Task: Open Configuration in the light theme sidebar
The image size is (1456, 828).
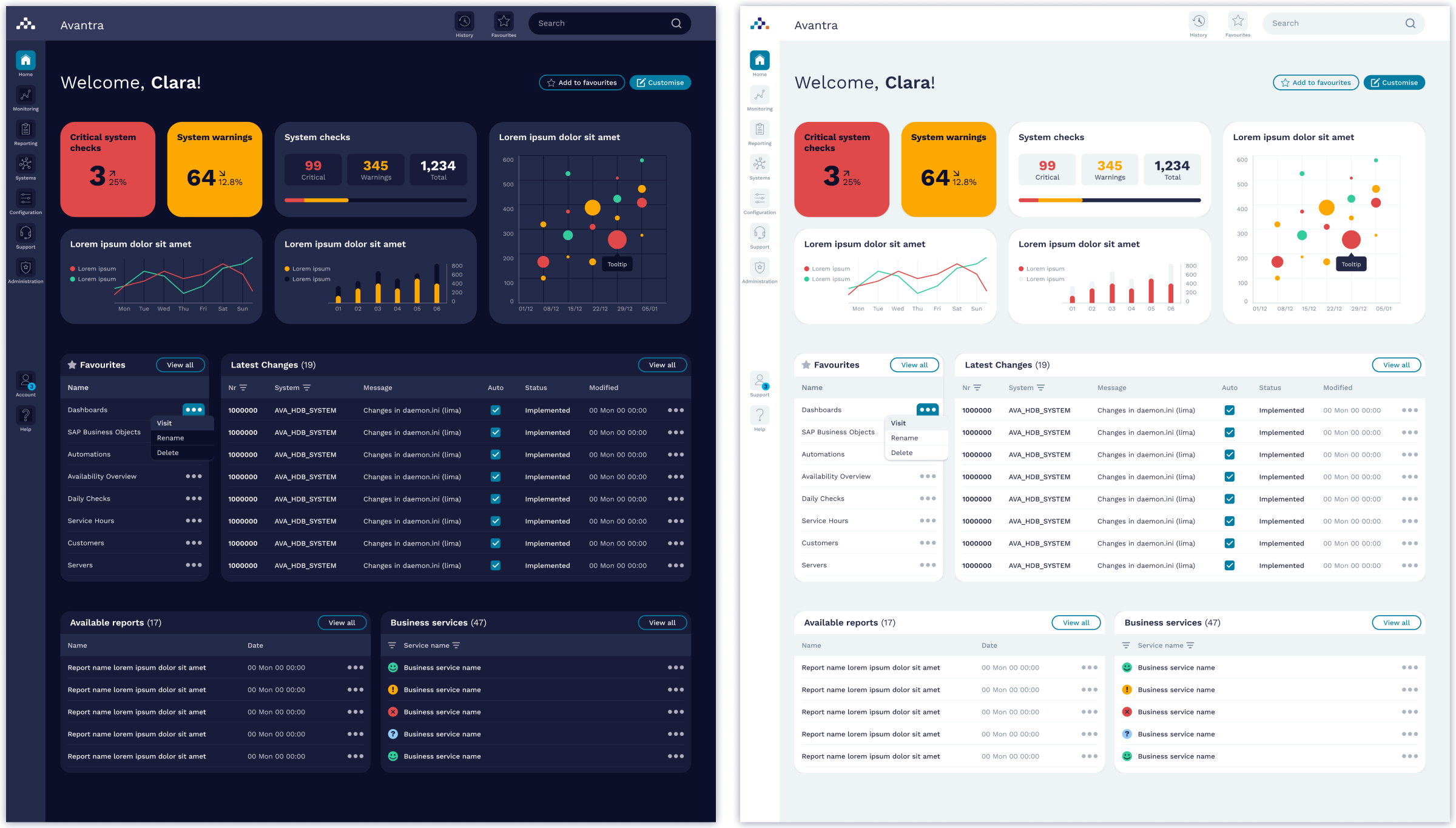Action: click(x=760, y=199)
